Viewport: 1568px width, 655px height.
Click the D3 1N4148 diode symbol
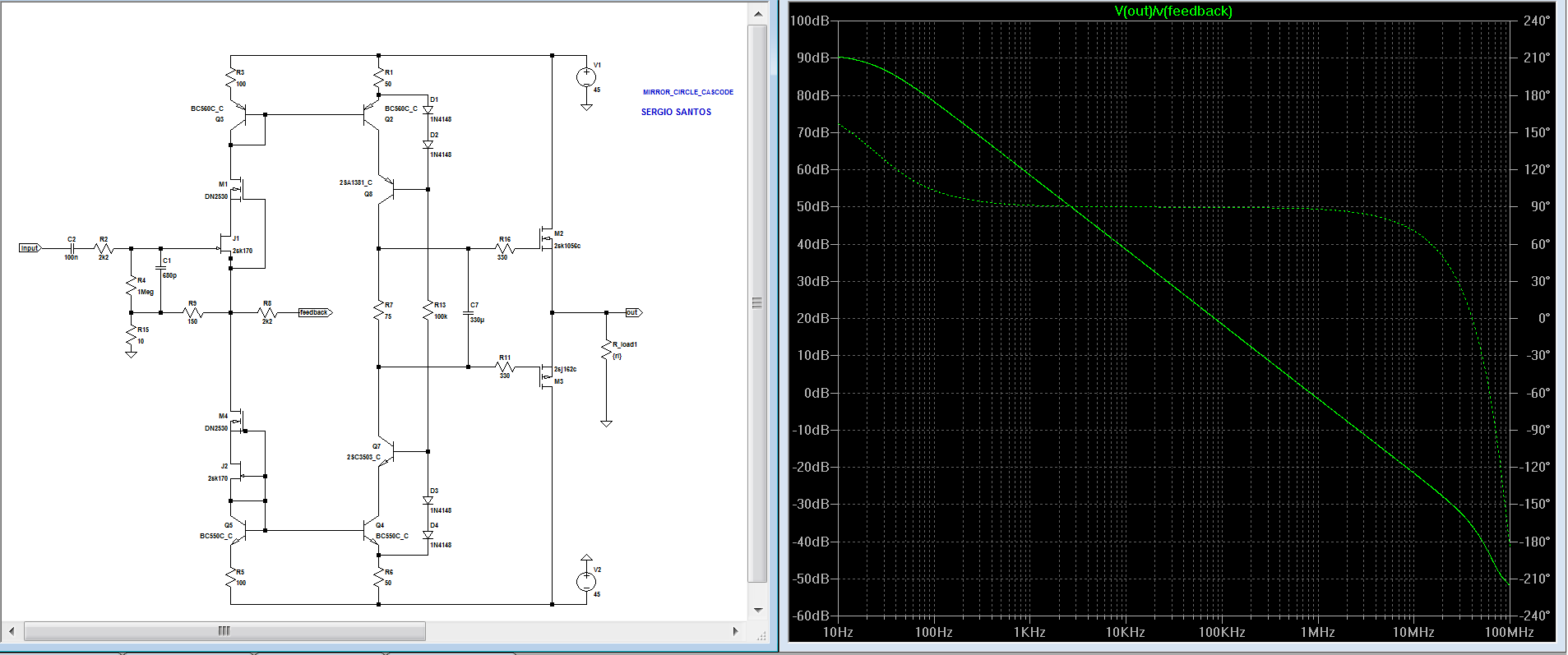point(428,500)
